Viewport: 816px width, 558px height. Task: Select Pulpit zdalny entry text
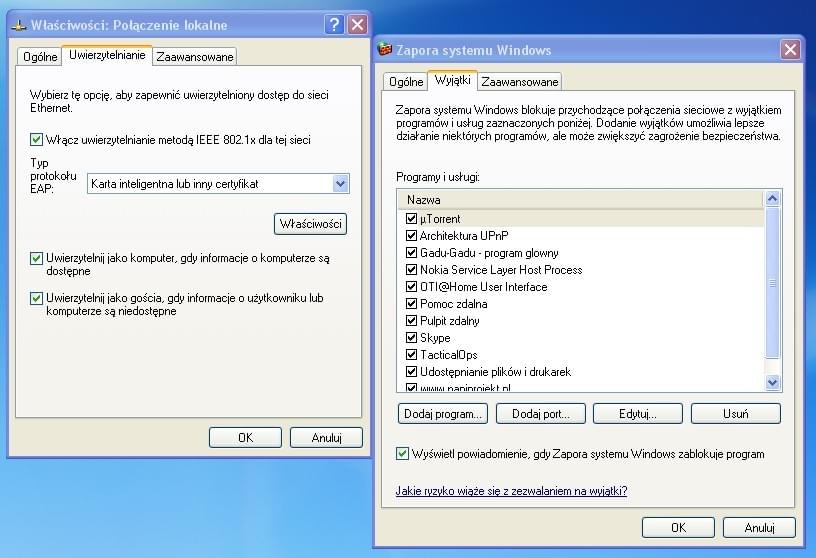[x=450, y=321]
